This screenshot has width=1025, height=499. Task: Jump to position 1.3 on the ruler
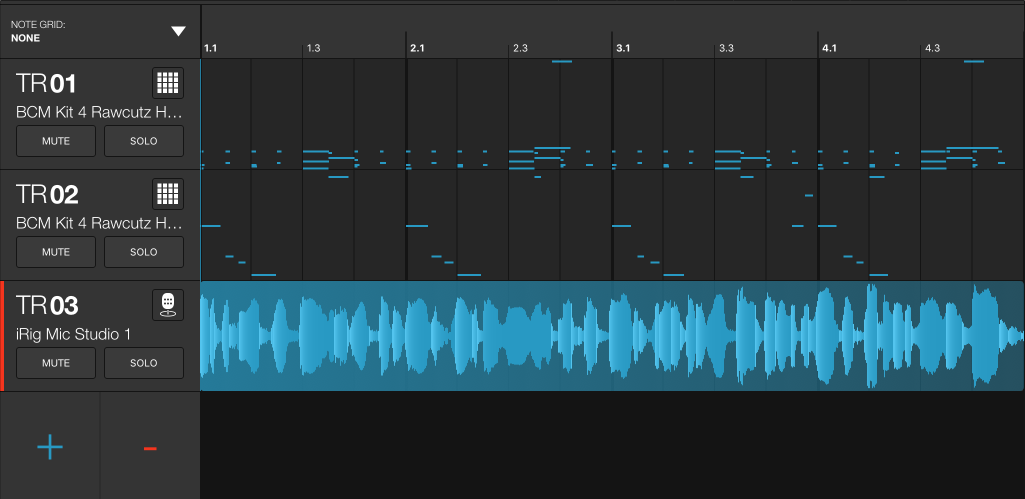[314, 48]
